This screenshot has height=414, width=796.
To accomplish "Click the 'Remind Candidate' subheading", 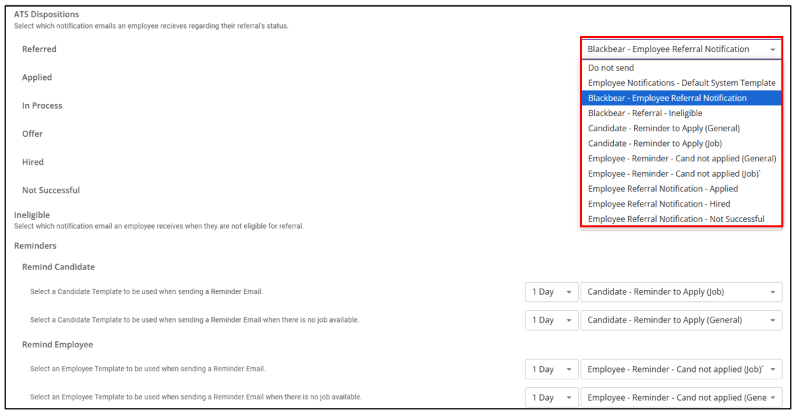I will [58, 267].
